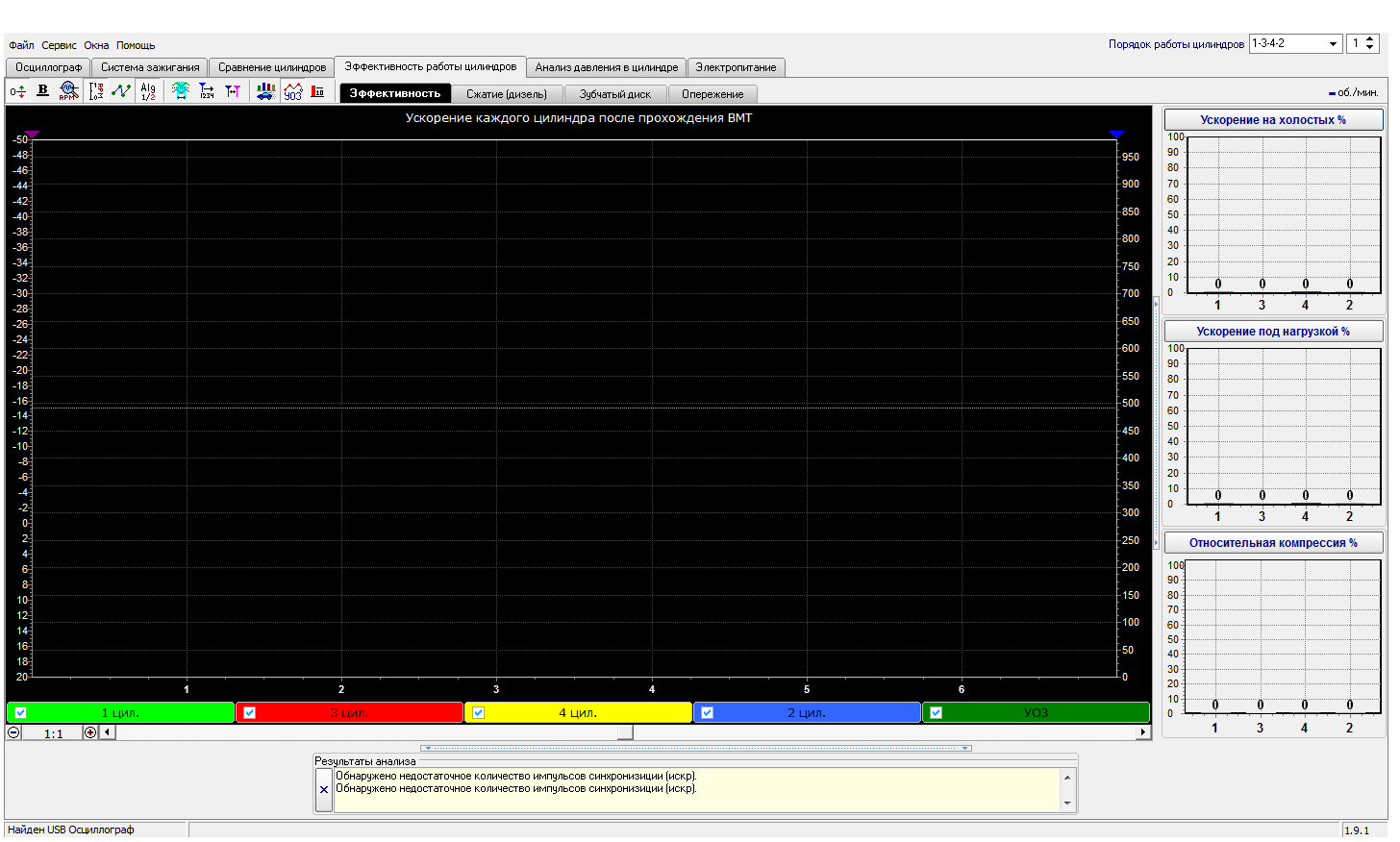
Task: Click the Порядок работы цилиндров label
Action: point(1176,44)
